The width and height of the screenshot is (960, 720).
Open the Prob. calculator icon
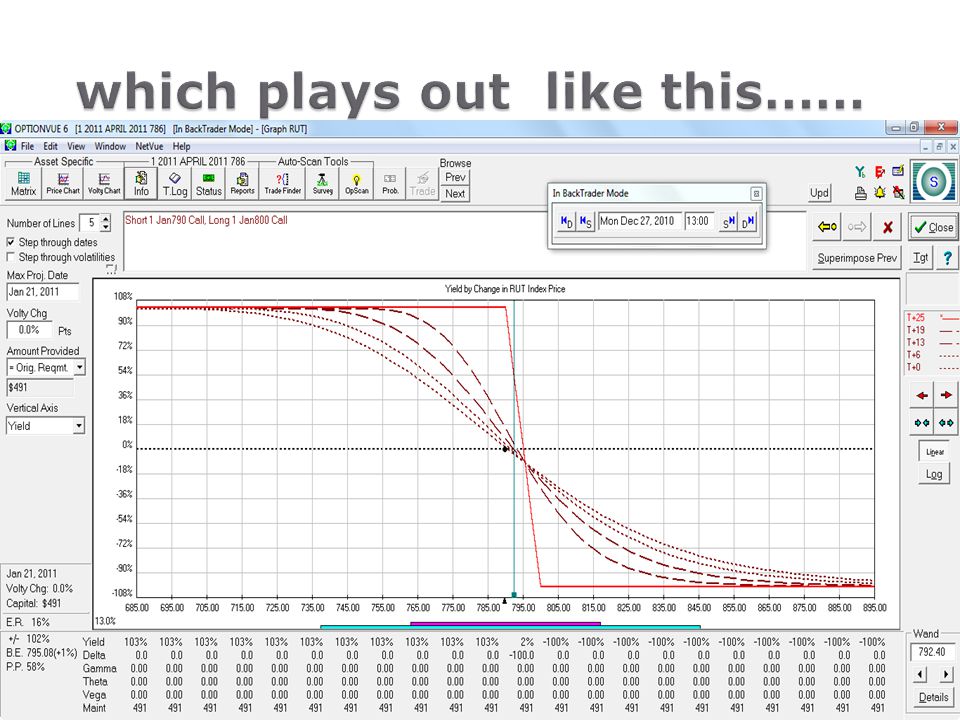tap(391, 184)
